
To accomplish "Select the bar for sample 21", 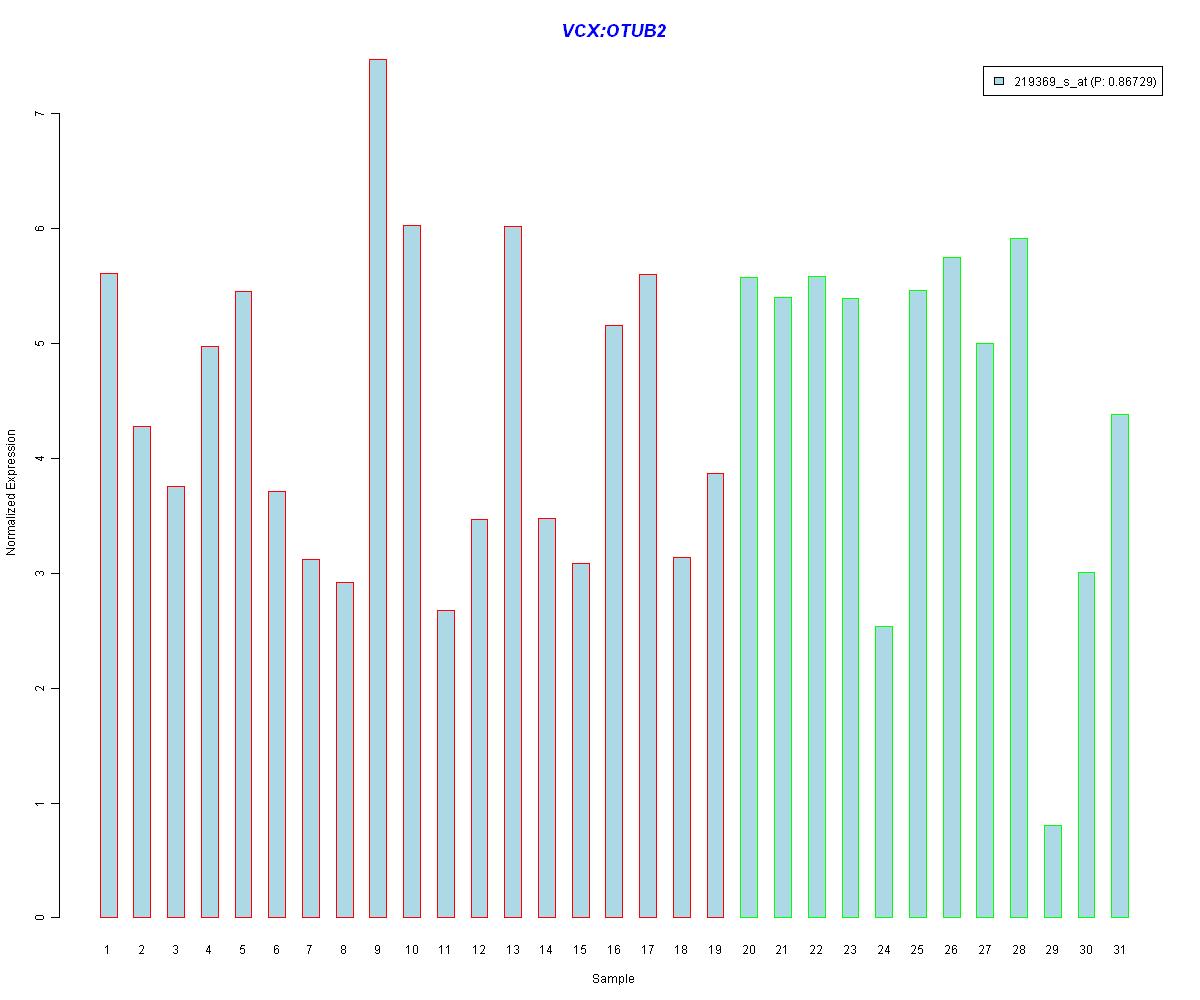I will (783, 607).
